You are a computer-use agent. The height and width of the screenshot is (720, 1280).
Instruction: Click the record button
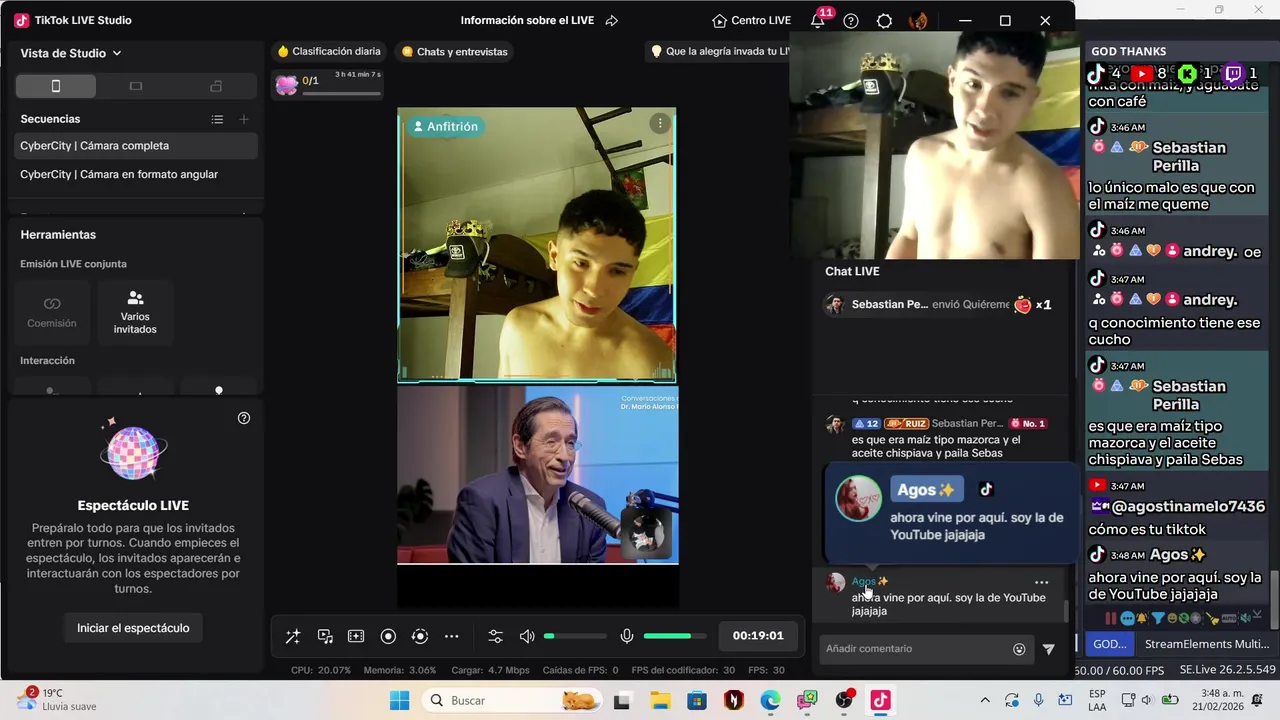point(388,636)
